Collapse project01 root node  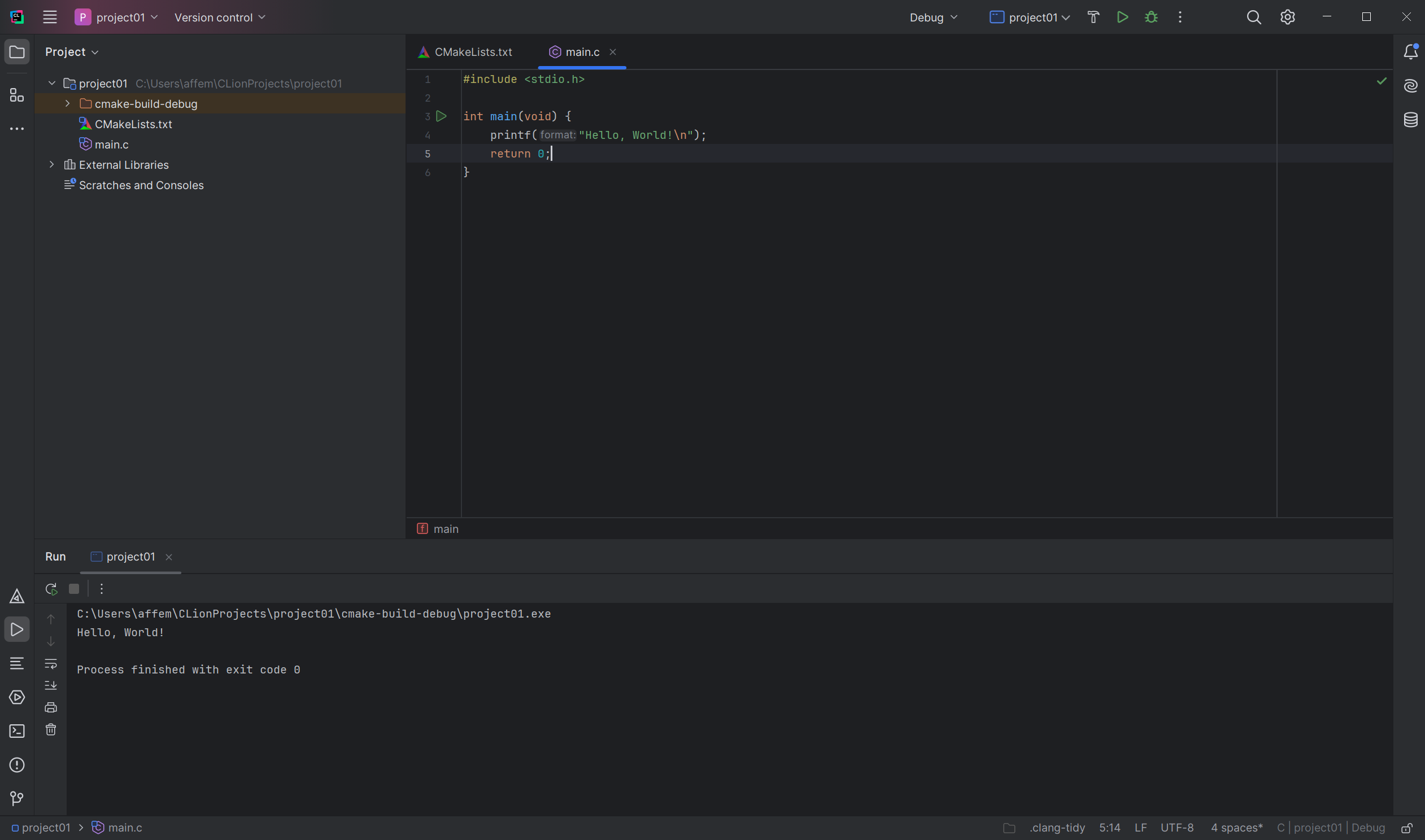(x=52, y=84)
